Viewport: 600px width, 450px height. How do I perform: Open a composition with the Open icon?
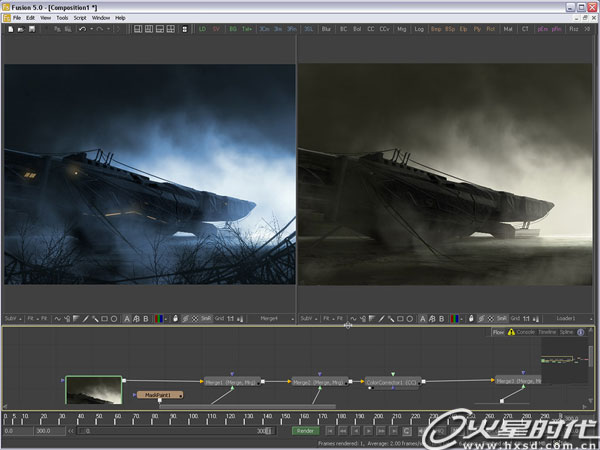point(21,29)
